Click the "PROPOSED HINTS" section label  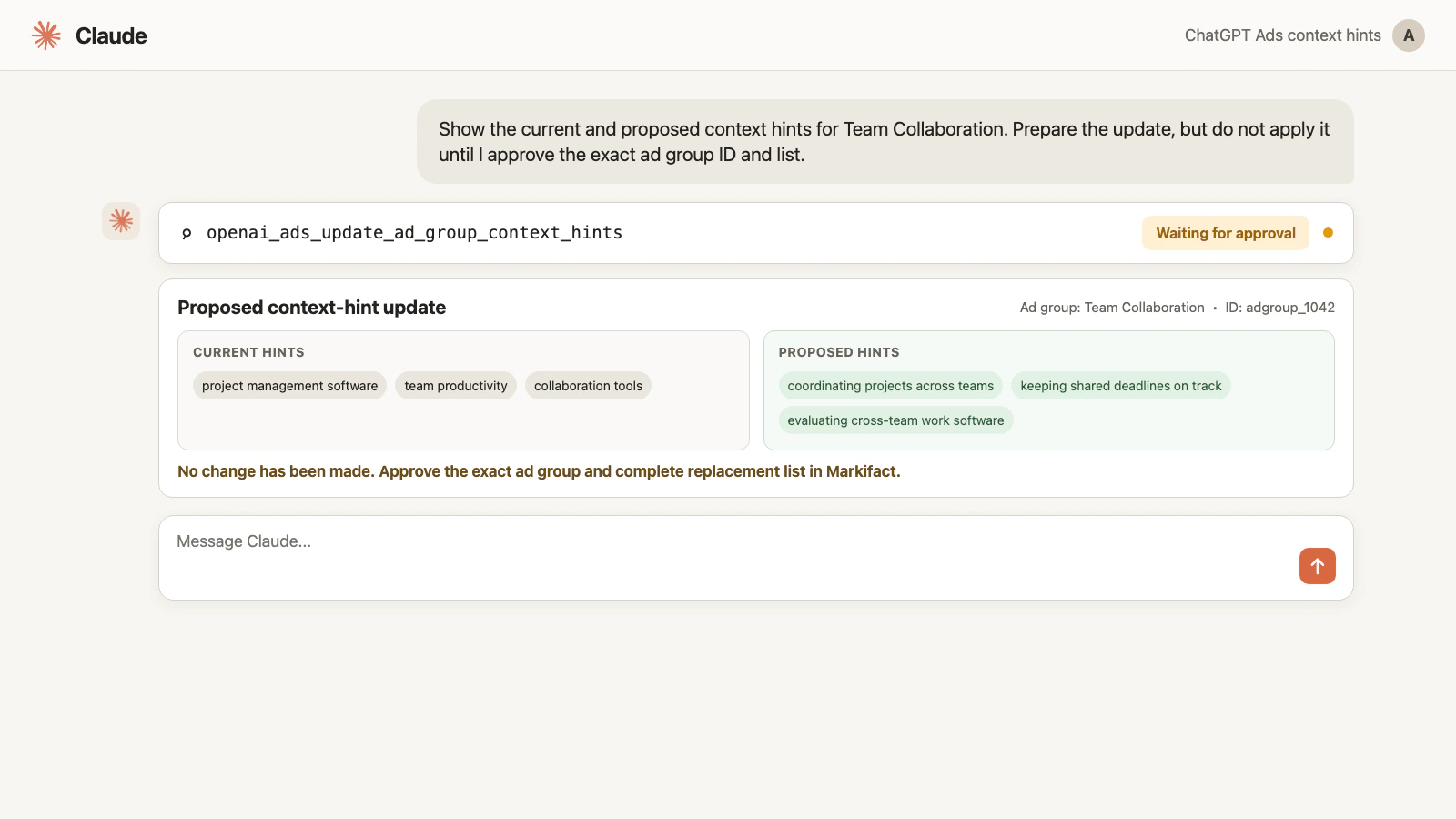[839, 352]
